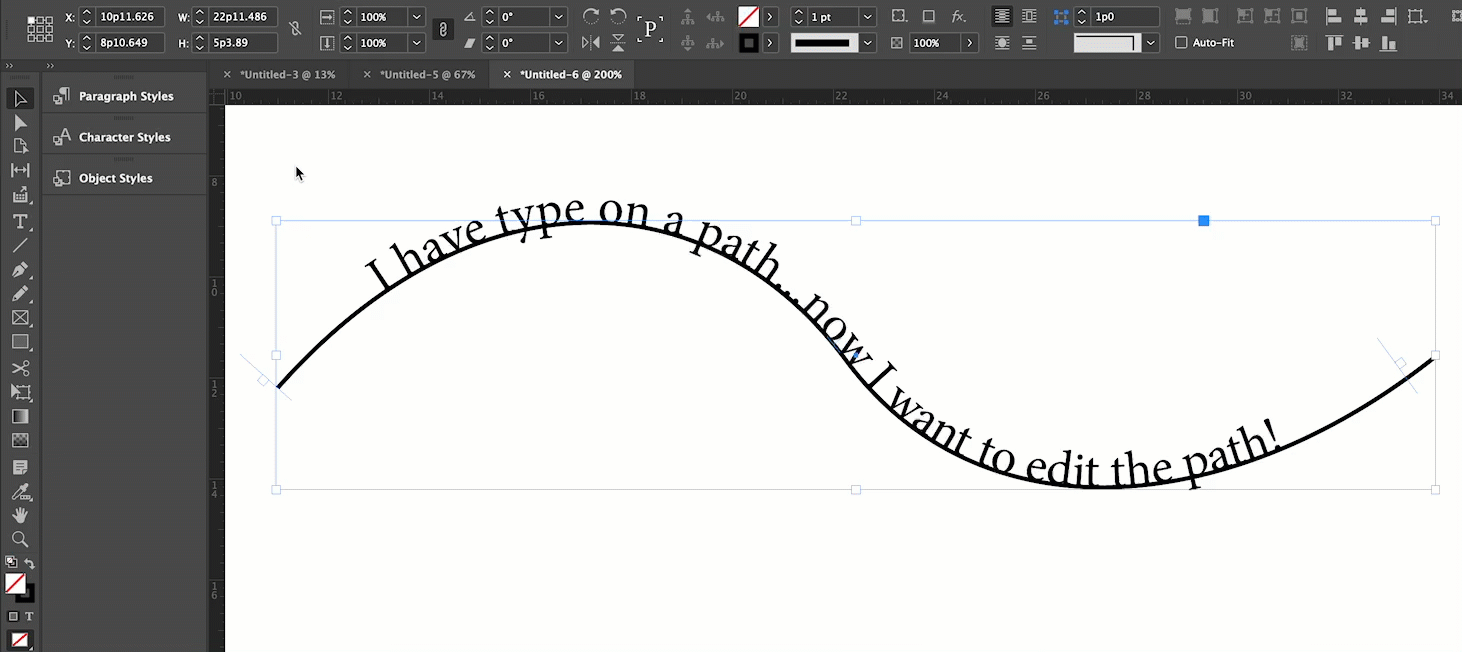Select the Selection tool arrow

click(20, 98)
